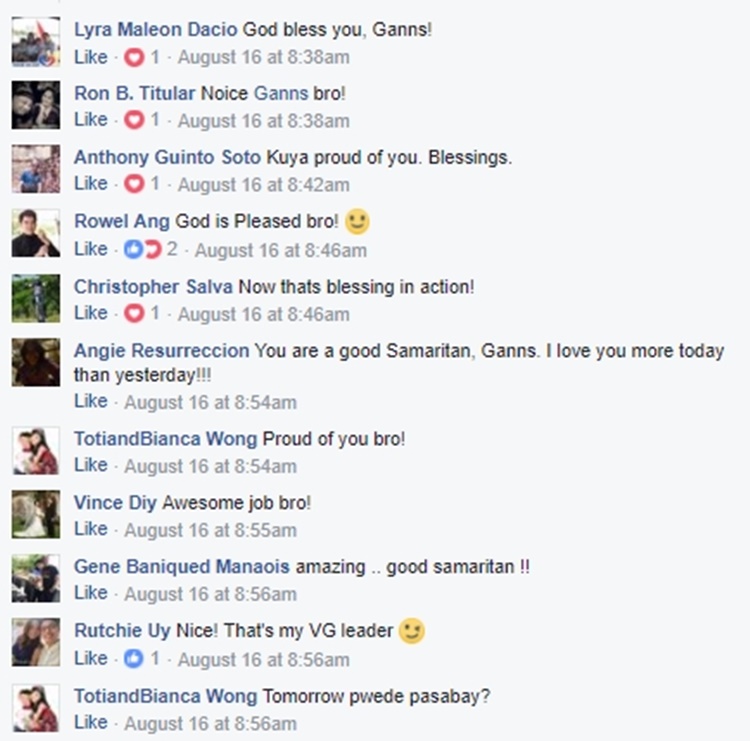The width and height of the screenshot is (750, 741).
Task: Like Gene Baniqued Manaois's comment
Action: [90, 593]
